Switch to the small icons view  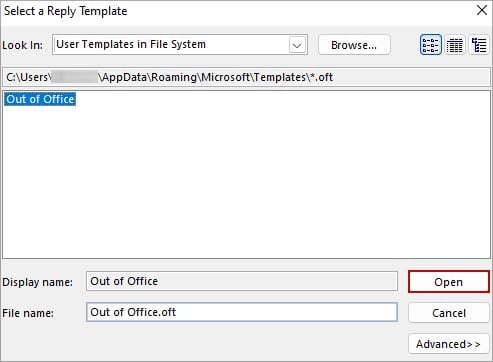[431, 45]
